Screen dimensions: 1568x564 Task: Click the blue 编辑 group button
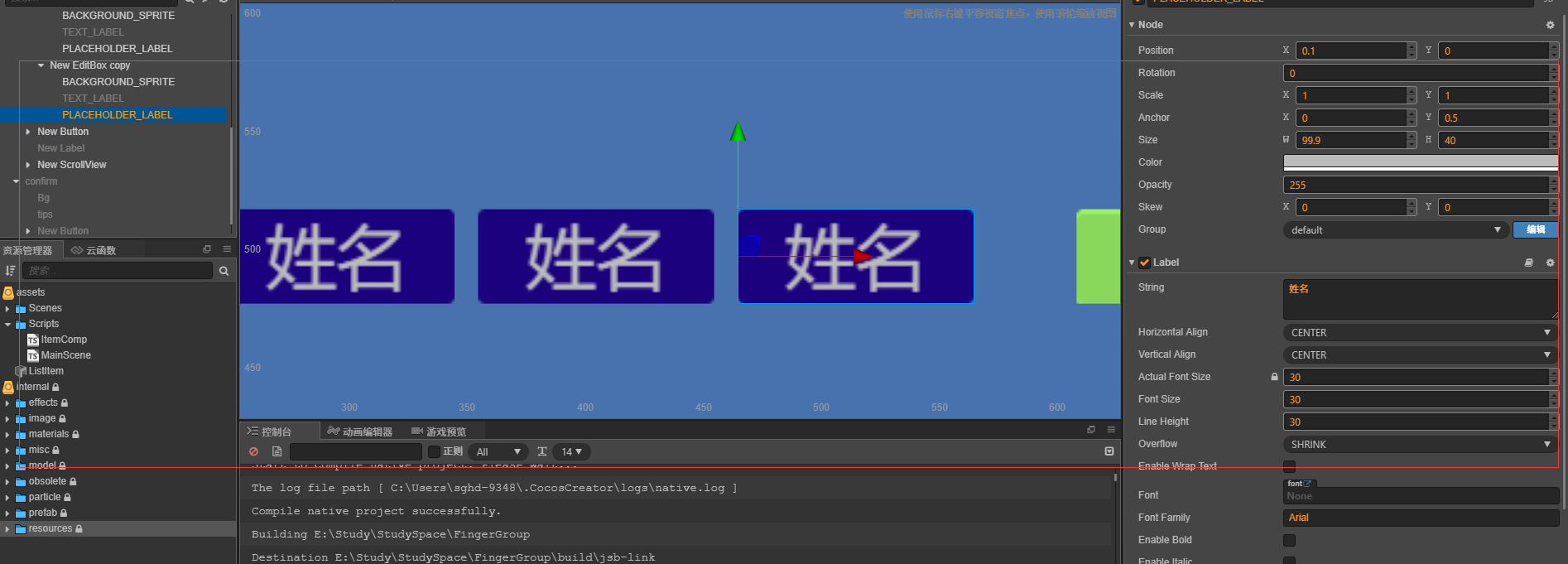[x=1536, y=229]
